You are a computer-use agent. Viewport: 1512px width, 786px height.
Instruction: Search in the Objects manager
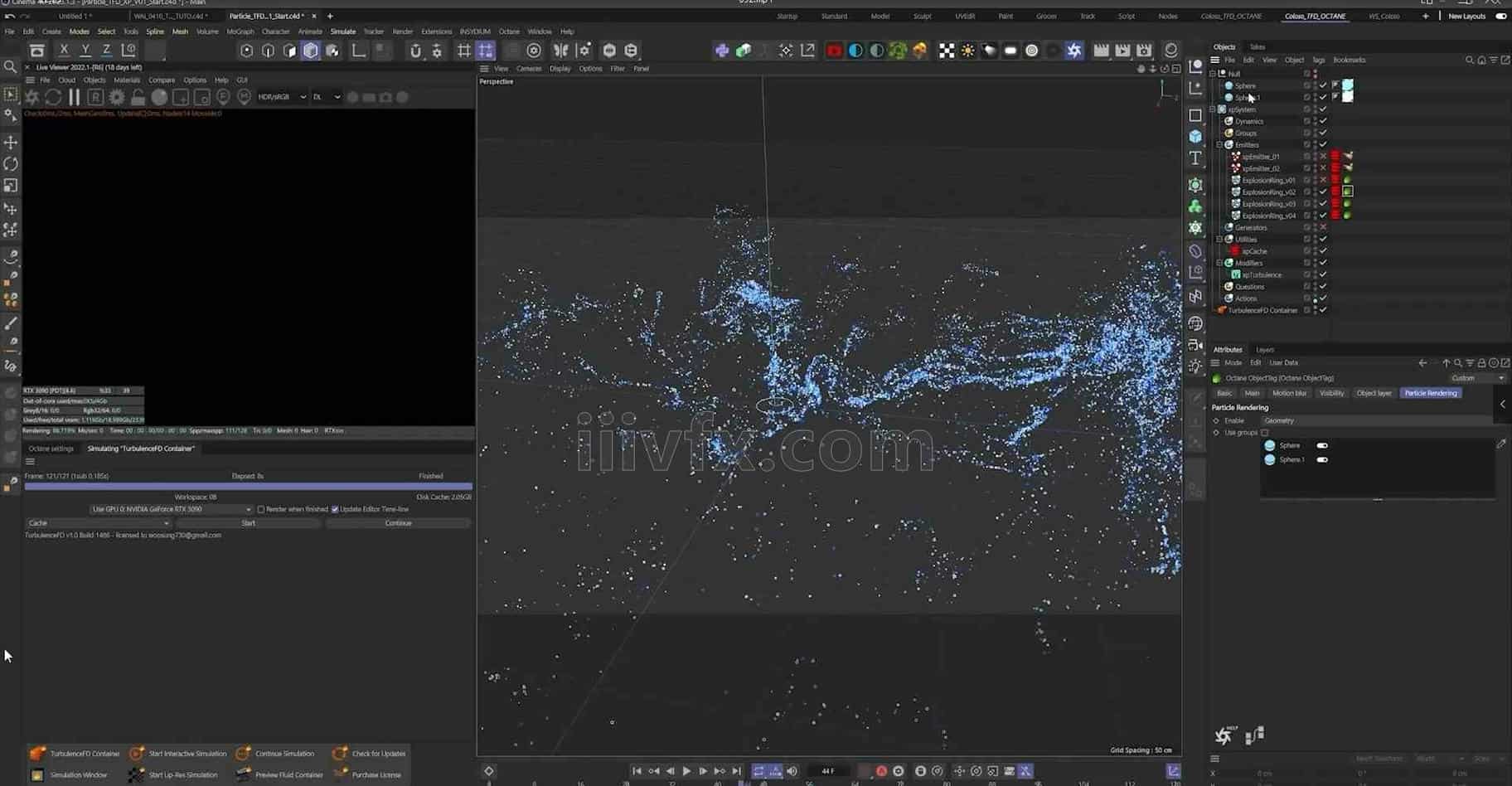[1470, 60]
